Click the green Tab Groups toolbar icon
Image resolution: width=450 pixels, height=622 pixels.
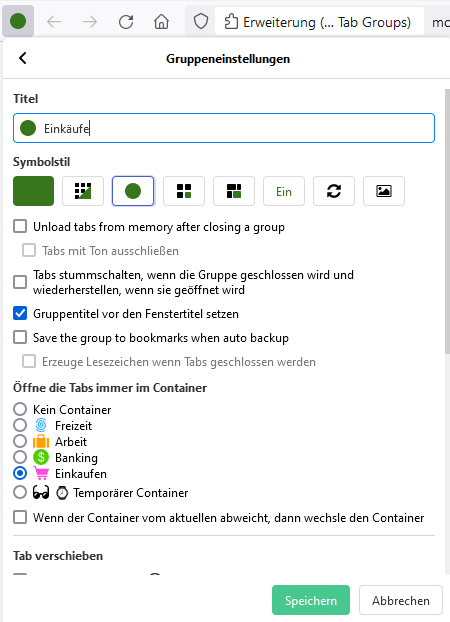click(18, 21)
